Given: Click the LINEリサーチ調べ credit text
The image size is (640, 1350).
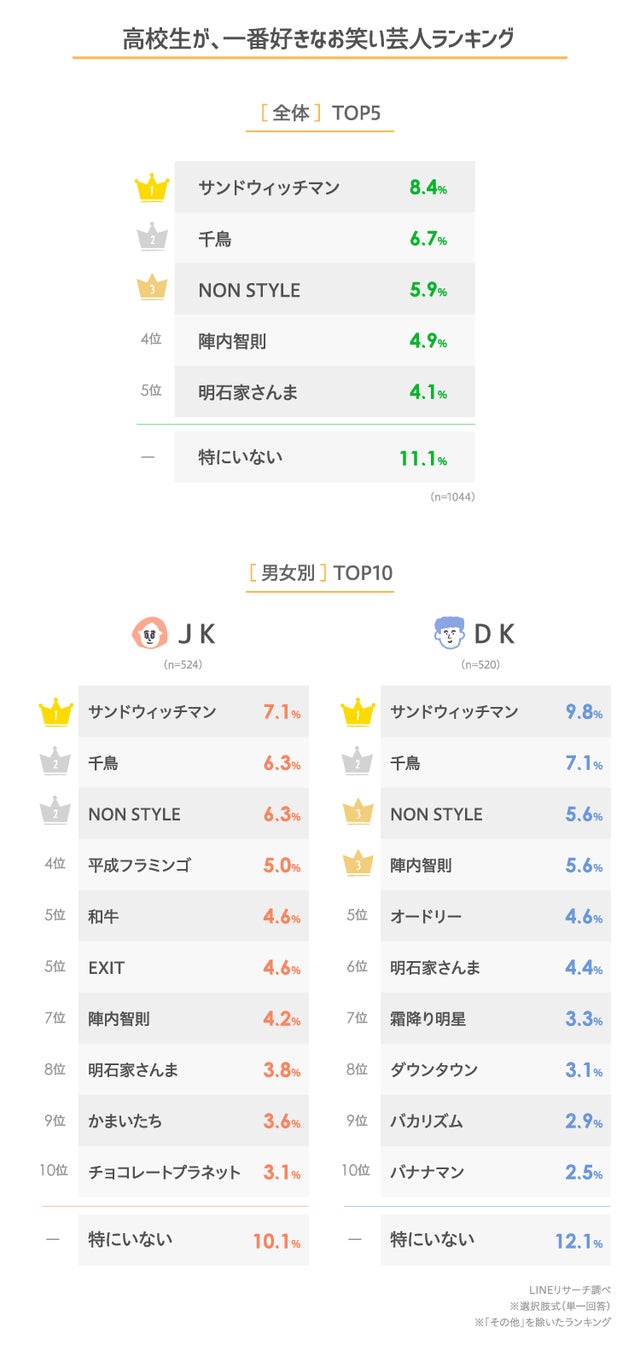Looking at the screenshot, I should click(569, 1290).
